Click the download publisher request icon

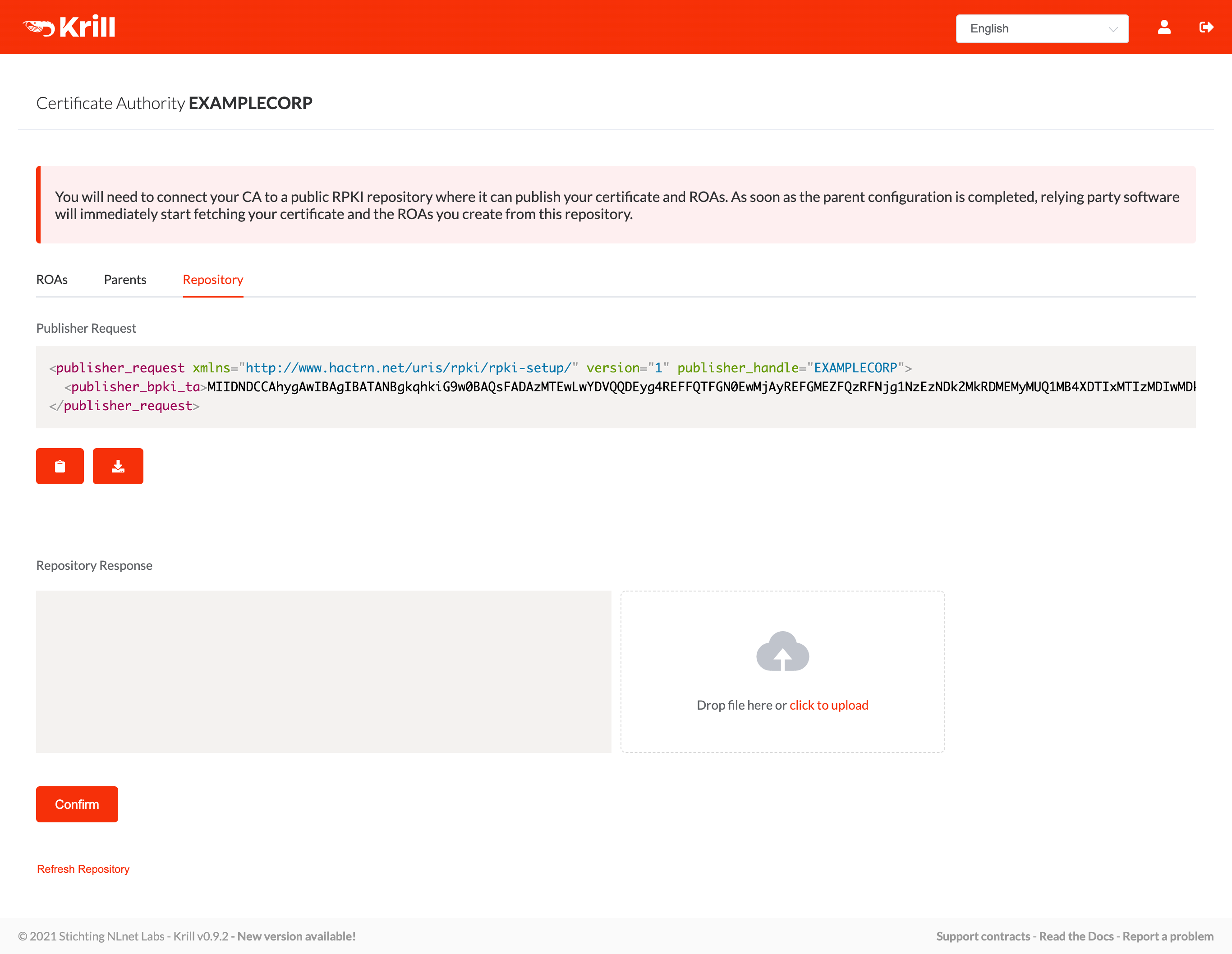(x=118, y=465)
